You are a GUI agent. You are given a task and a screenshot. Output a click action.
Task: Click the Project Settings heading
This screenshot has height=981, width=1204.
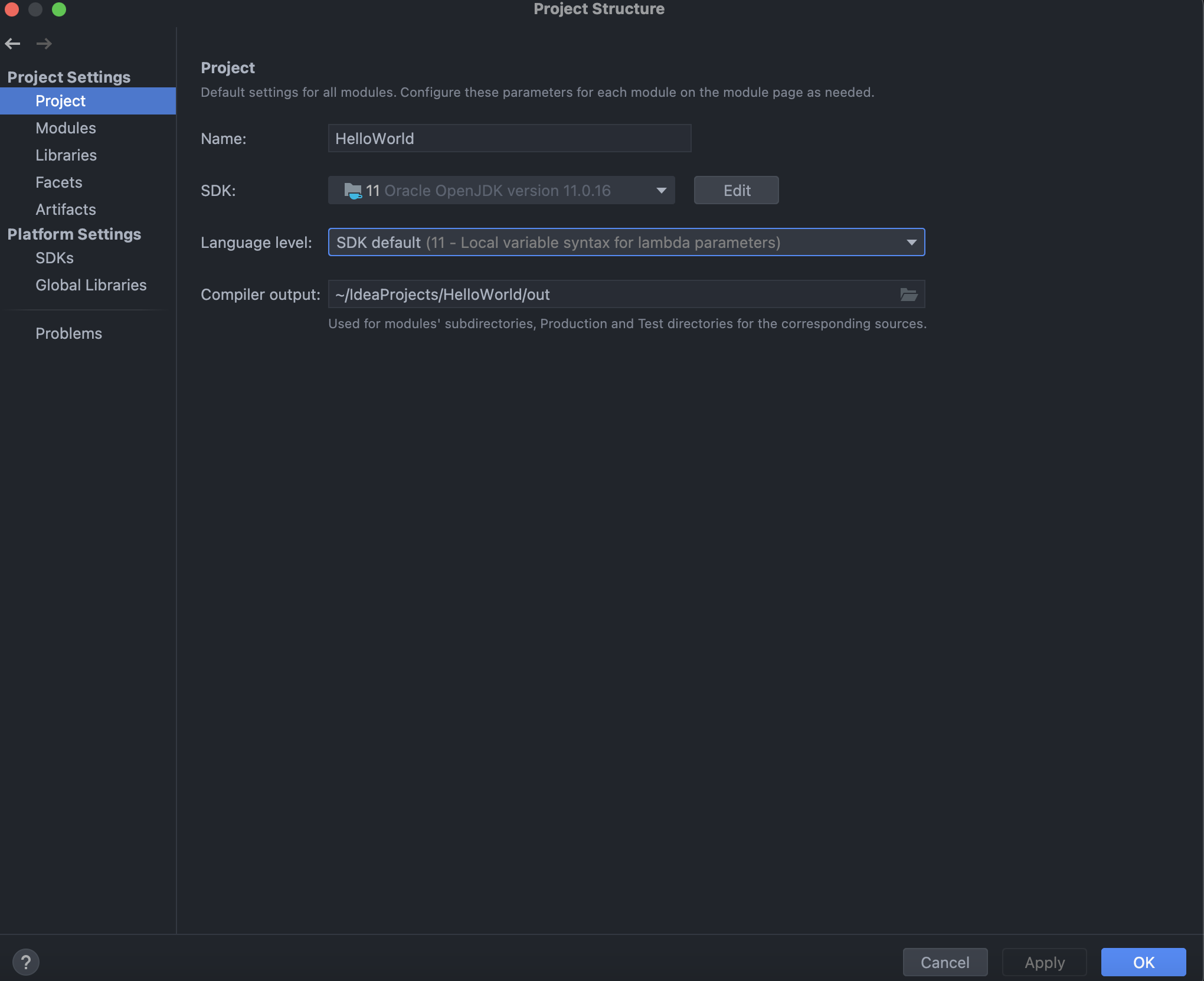69,77
